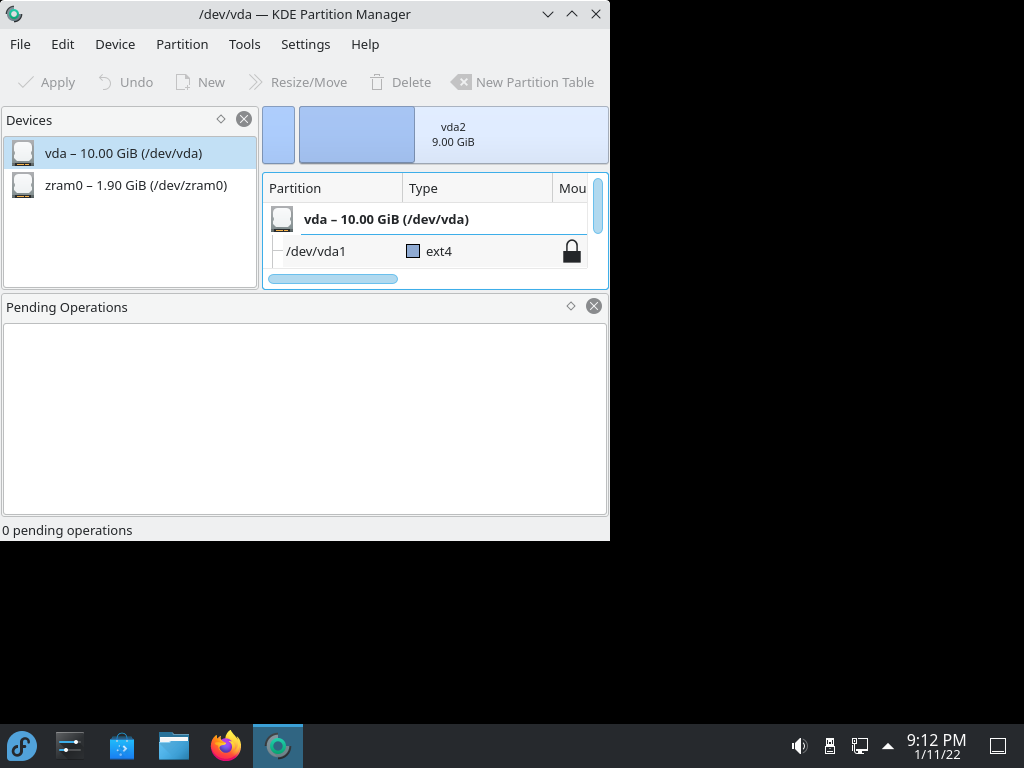Open Dolphin file manager from taskbar
Screen dimensions: 1024x768
point(174,746)
